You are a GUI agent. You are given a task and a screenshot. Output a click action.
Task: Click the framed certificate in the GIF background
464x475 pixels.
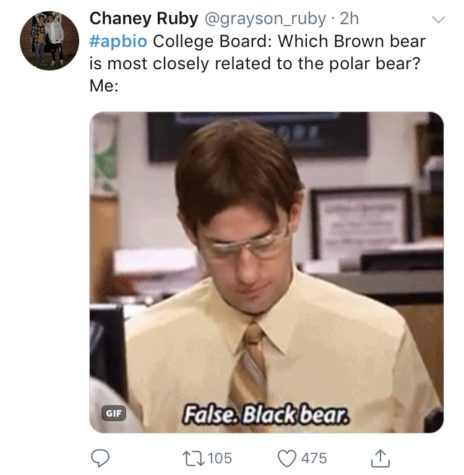(362, 223)
